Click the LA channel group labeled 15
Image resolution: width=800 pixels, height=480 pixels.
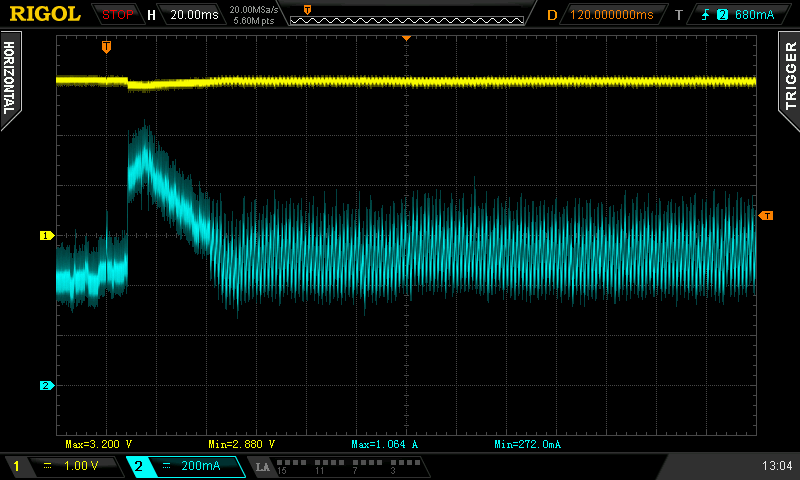(291, 466)
